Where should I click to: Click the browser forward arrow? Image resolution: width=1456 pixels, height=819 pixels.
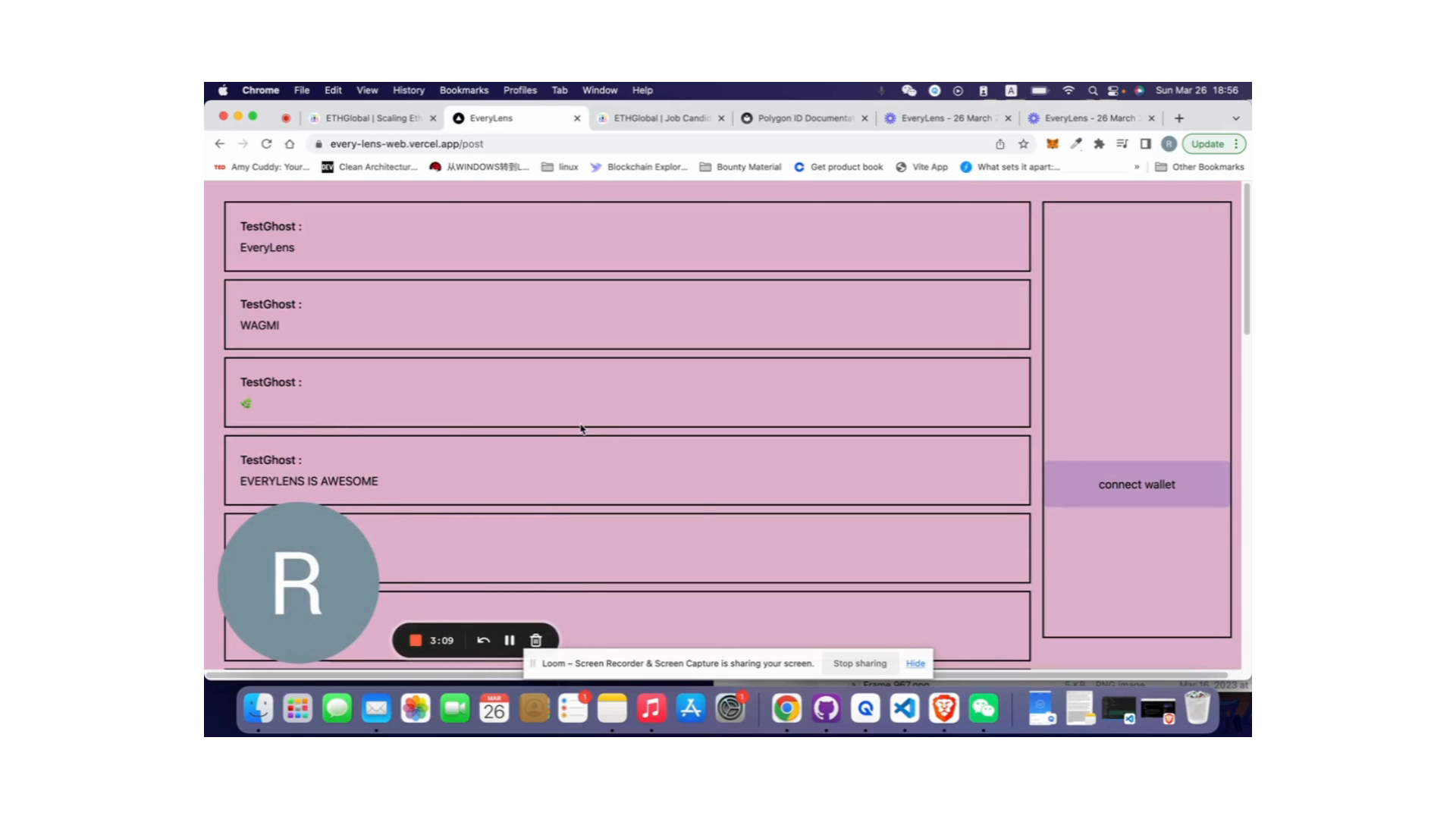[x=243, y=143]
